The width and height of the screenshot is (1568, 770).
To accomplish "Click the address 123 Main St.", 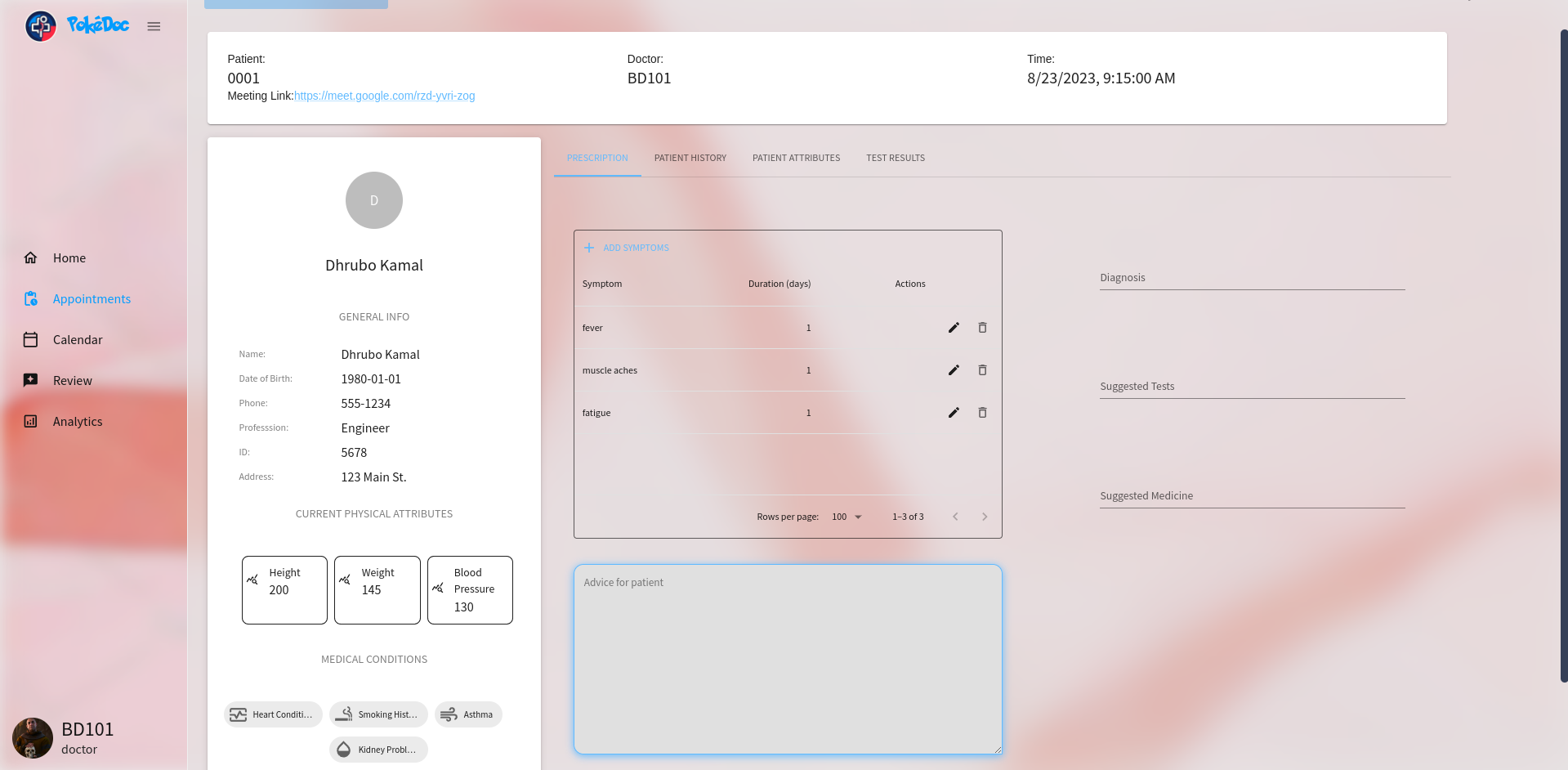I will pos(373,477).
